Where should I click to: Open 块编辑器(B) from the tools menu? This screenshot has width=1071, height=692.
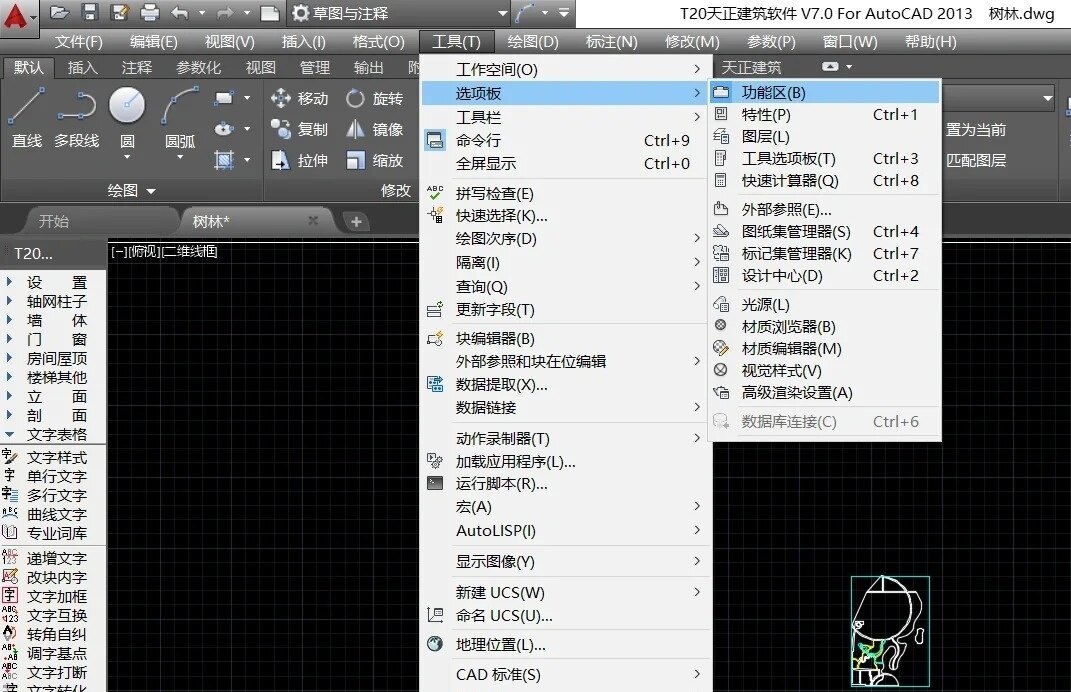pos(566,338)
